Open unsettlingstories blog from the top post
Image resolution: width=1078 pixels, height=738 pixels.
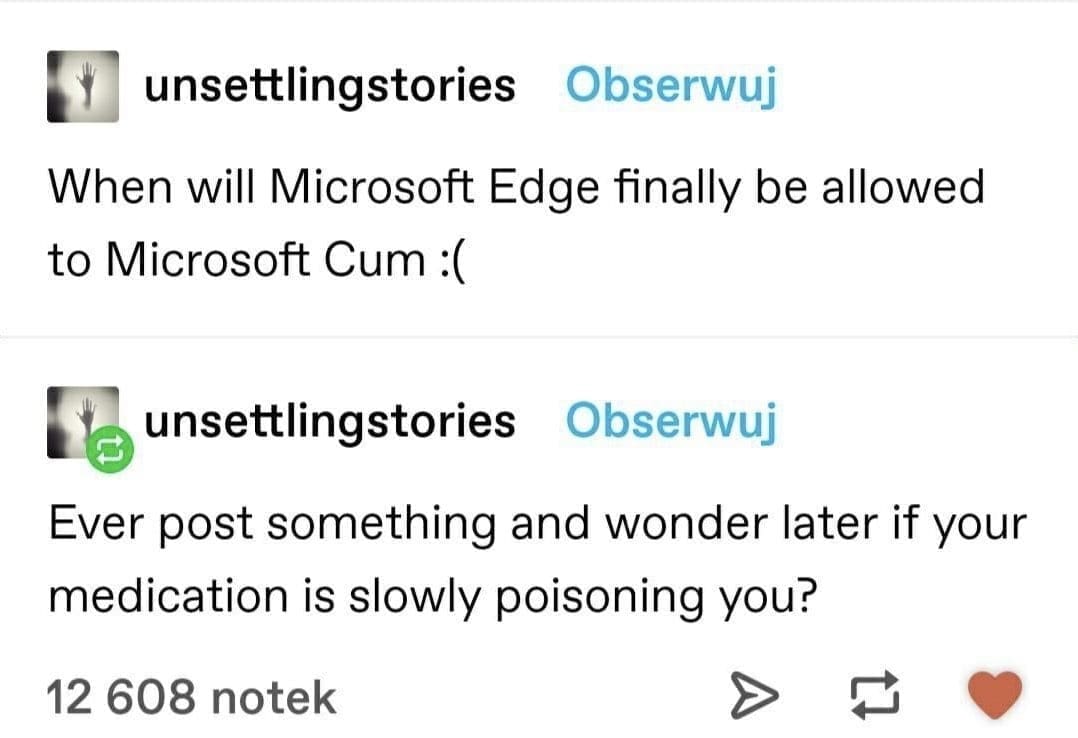[x=330, y=86]
